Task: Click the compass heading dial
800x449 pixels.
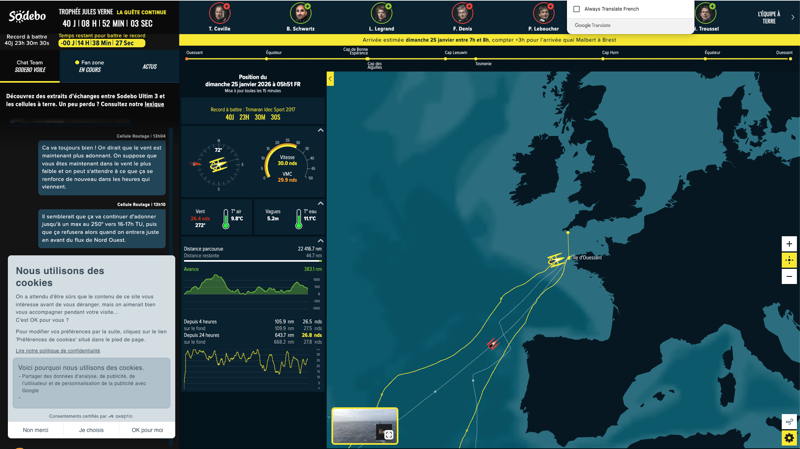Action: coord(218,164)
